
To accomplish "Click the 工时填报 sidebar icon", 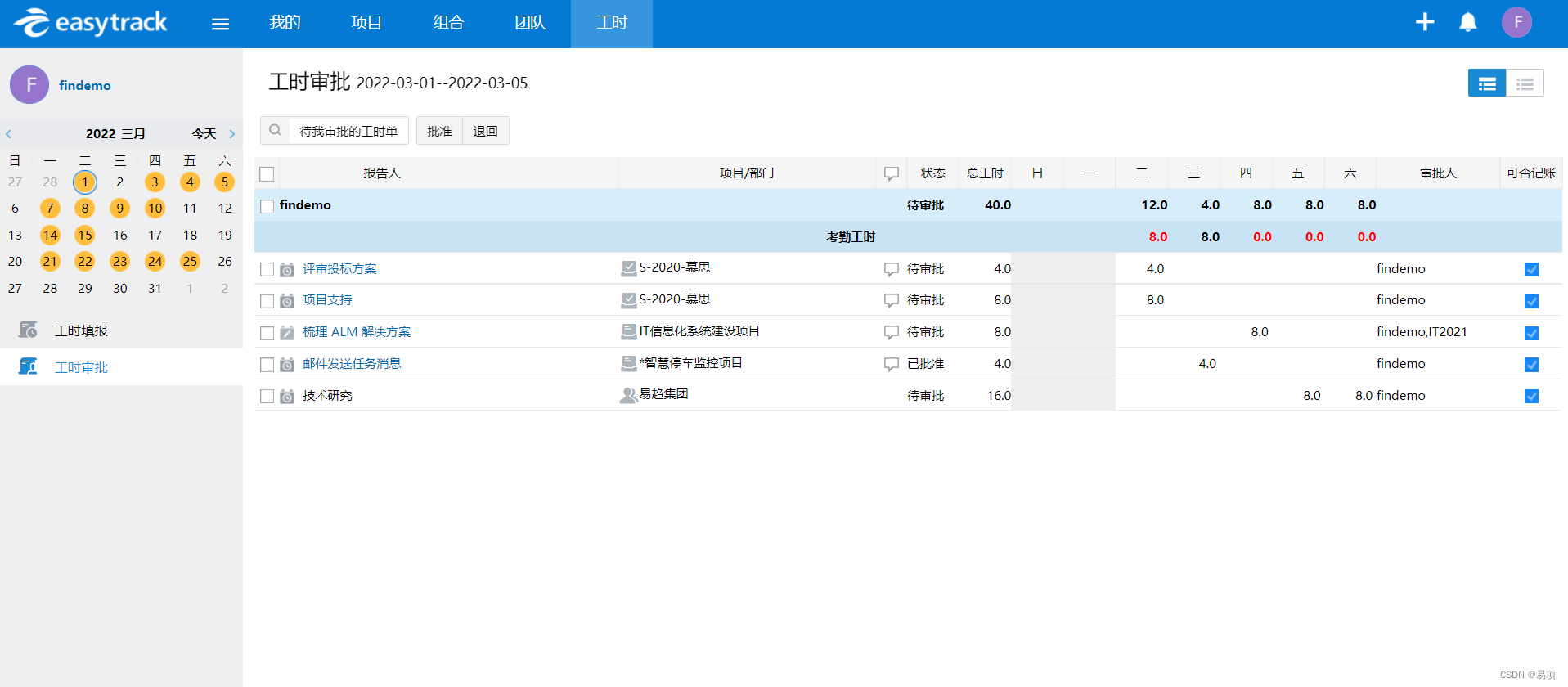I will 28,330.
